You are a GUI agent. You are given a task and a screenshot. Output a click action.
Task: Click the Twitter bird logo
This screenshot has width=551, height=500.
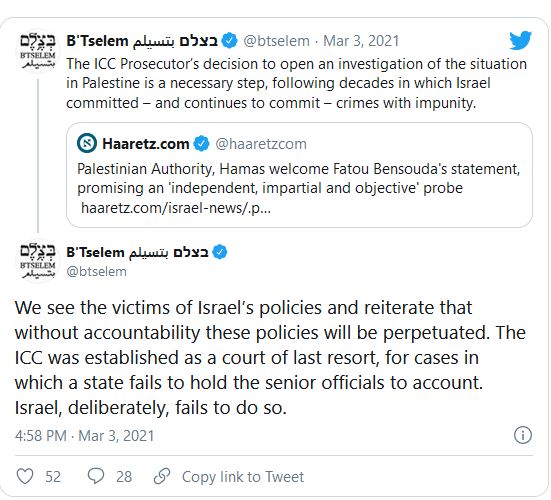point(520,40)
